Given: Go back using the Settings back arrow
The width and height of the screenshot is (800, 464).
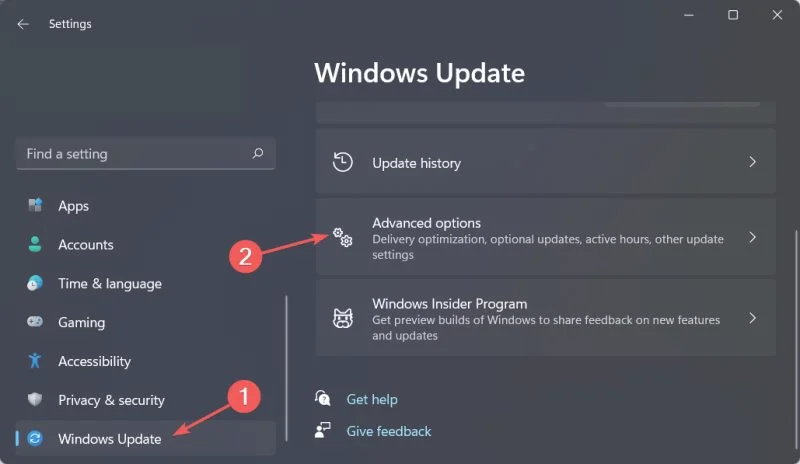Looking at the screenshot, I should click(x=23, y=24).
